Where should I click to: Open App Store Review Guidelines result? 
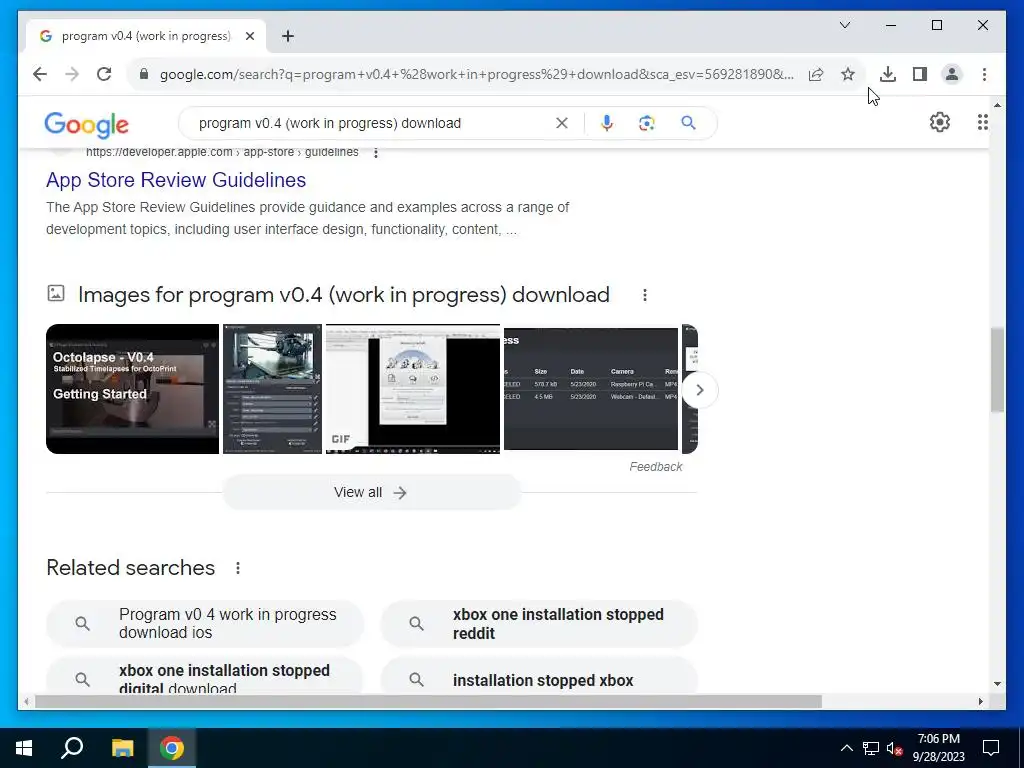click(x=176, y=180)
